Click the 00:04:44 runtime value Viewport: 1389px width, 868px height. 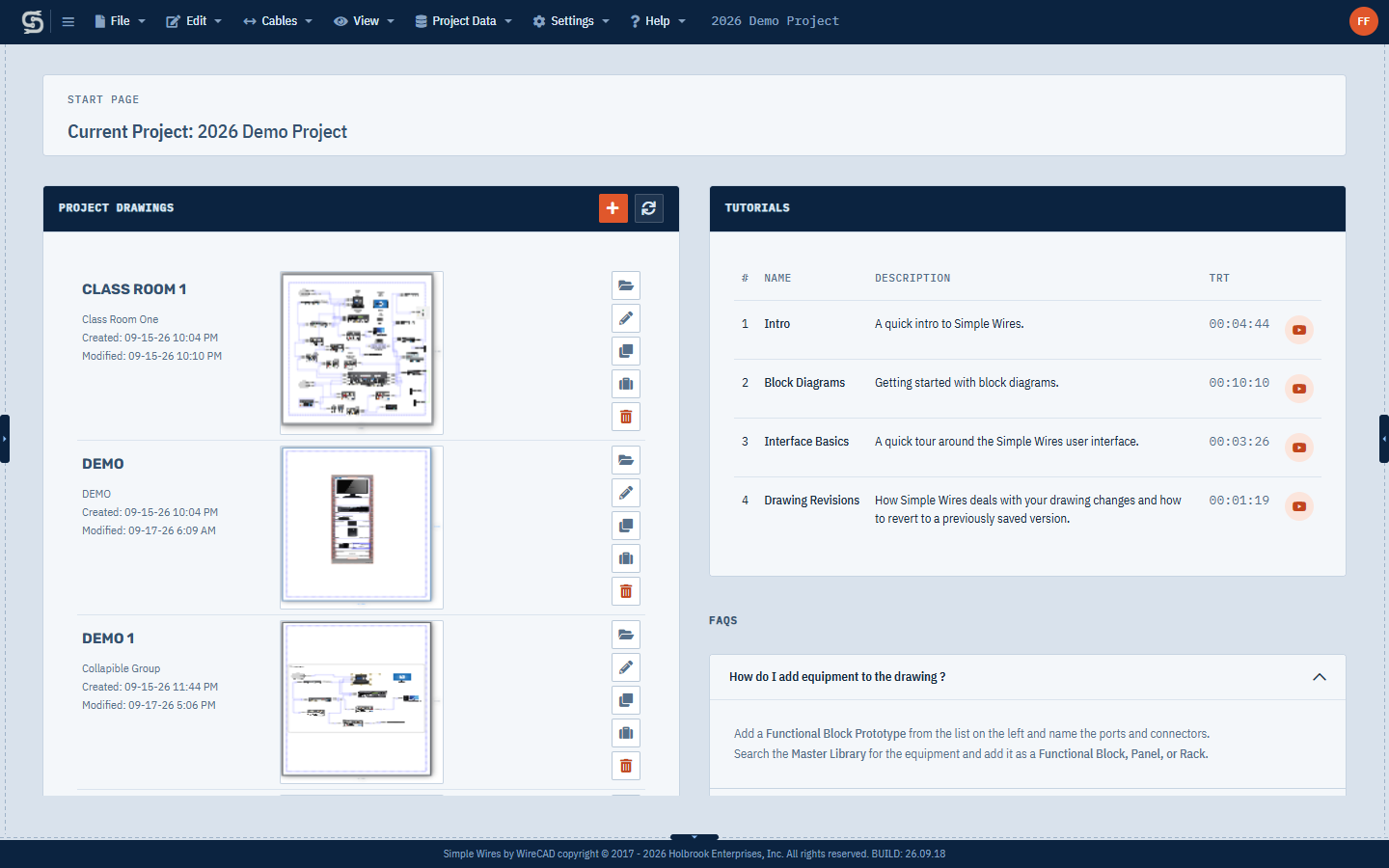click(x=1239, y=324)
